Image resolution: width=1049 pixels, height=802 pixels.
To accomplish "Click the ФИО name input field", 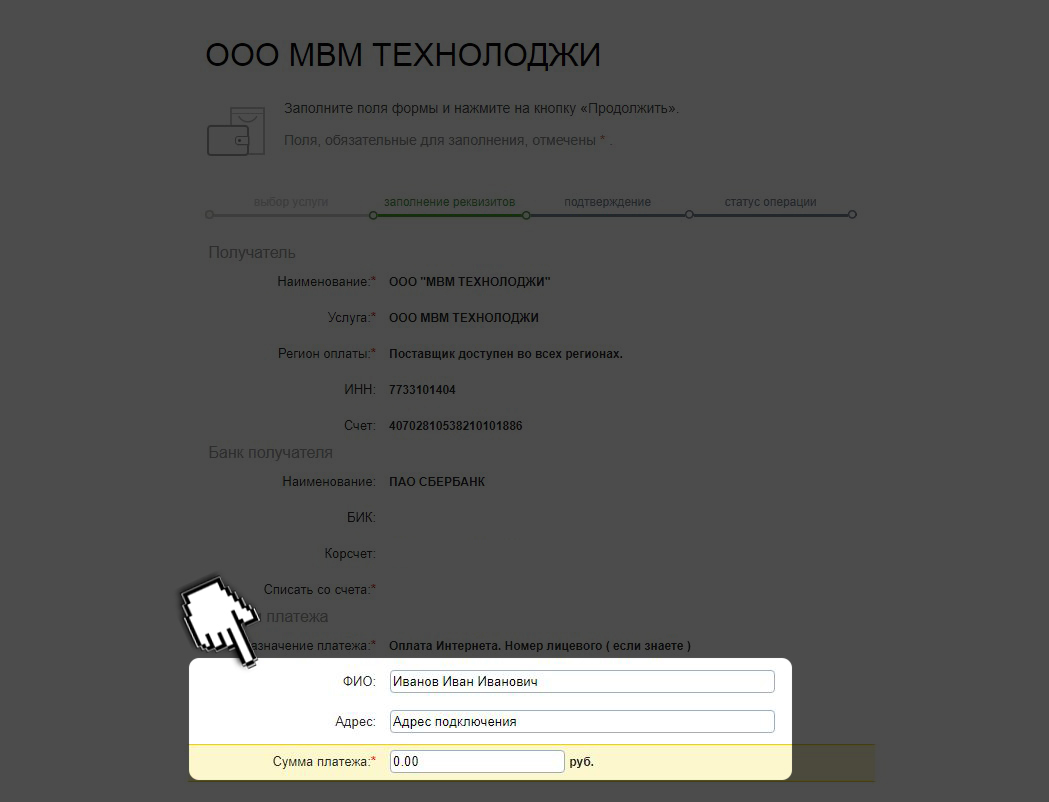I will coord(582,682).
